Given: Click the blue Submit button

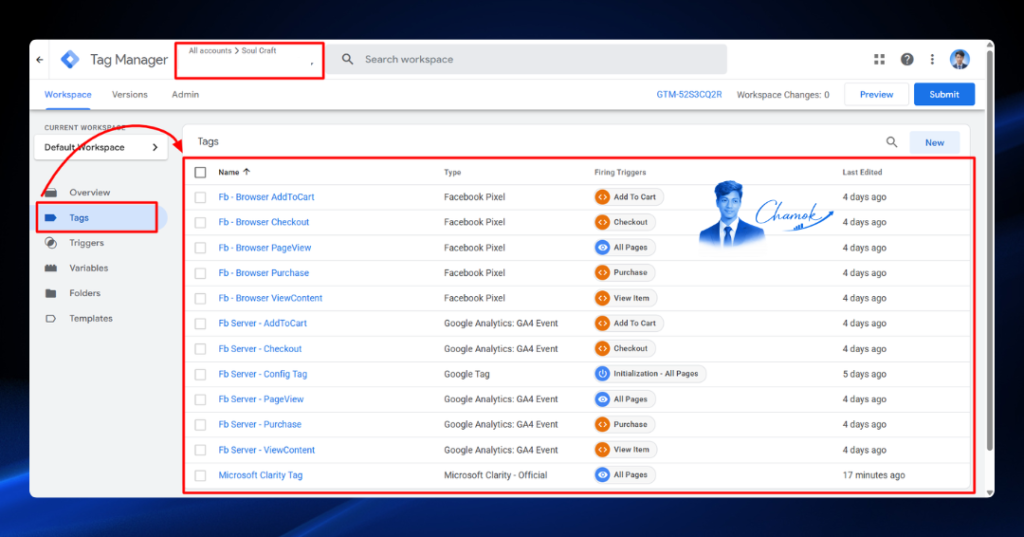Looking at the screenshot, I should coord(944,94).
